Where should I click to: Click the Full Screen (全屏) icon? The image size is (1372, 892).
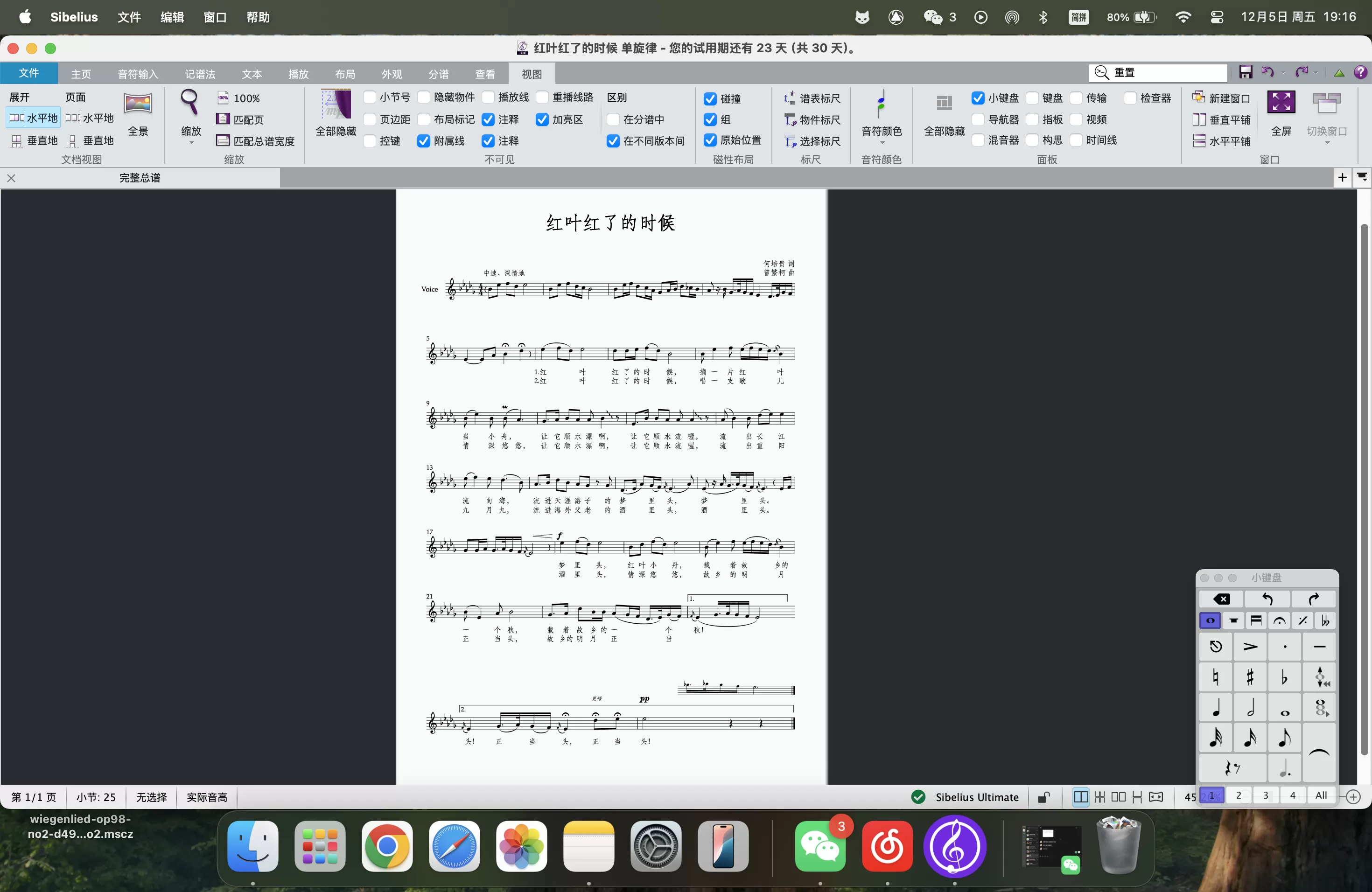1281,103
